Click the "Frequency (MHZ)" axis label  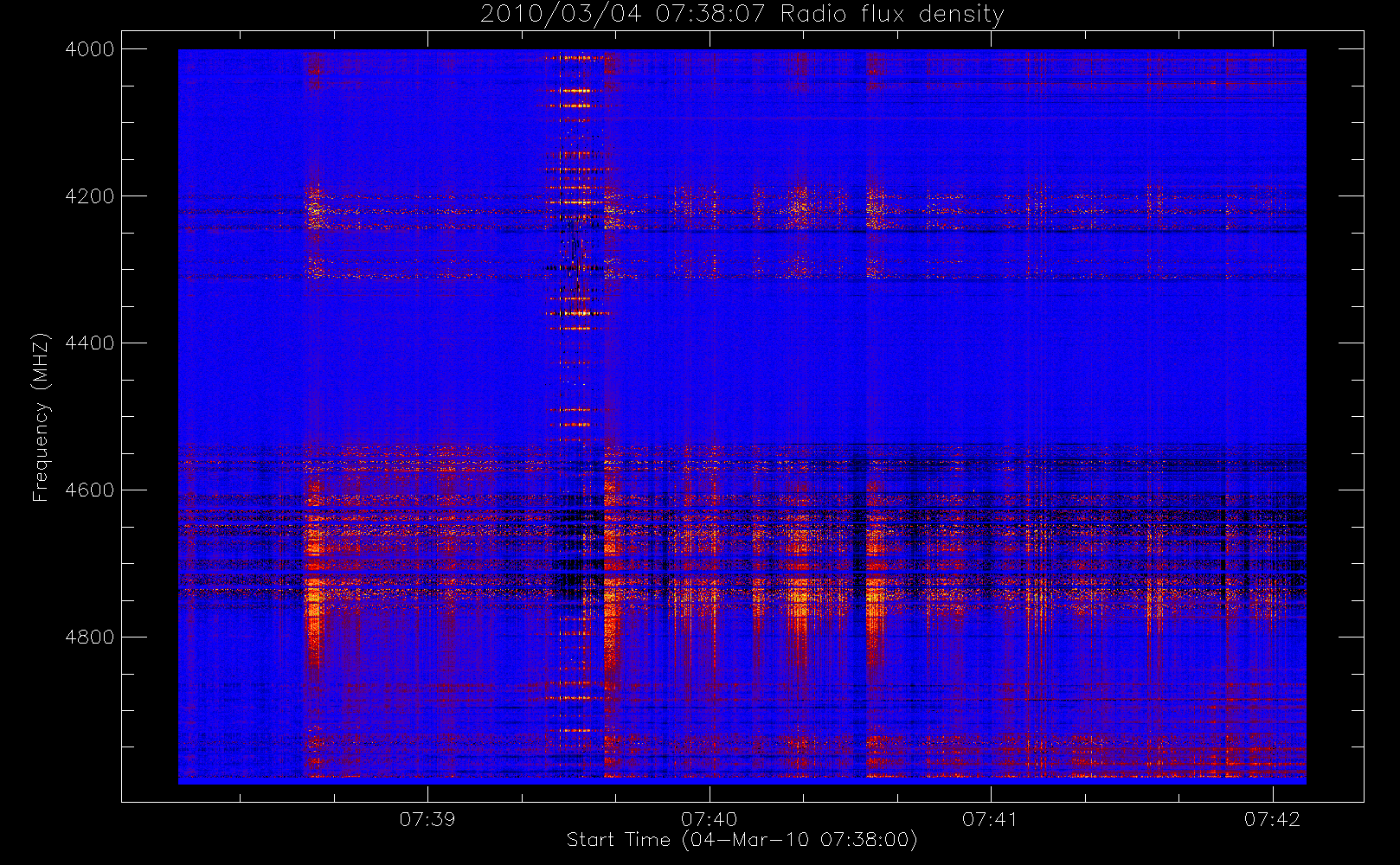click(x=40, y=417)
